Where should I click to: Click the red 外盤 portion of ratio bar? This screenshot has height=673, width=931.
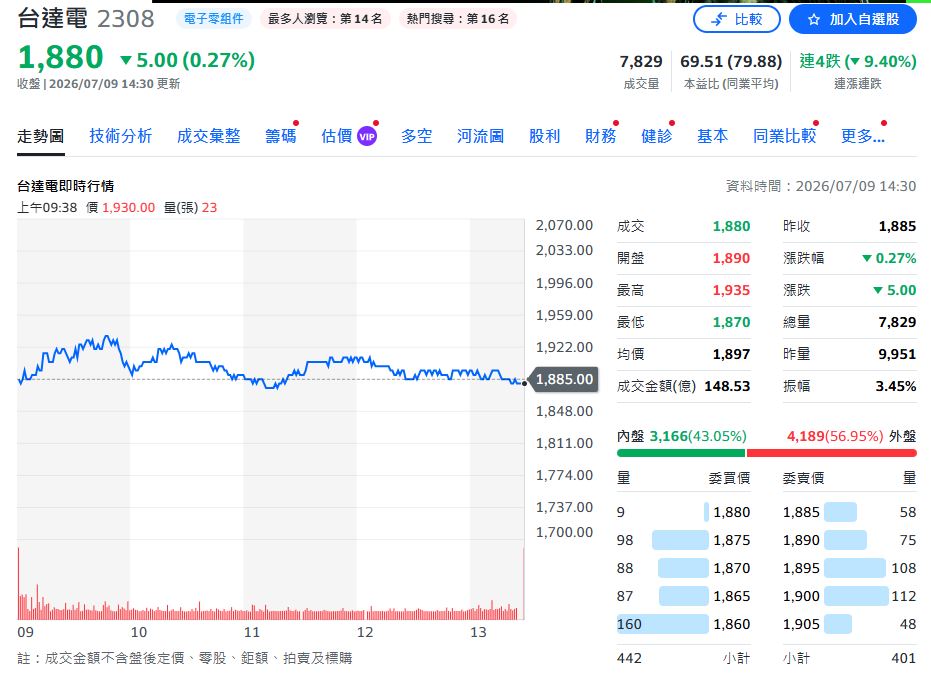pos(831,453)
